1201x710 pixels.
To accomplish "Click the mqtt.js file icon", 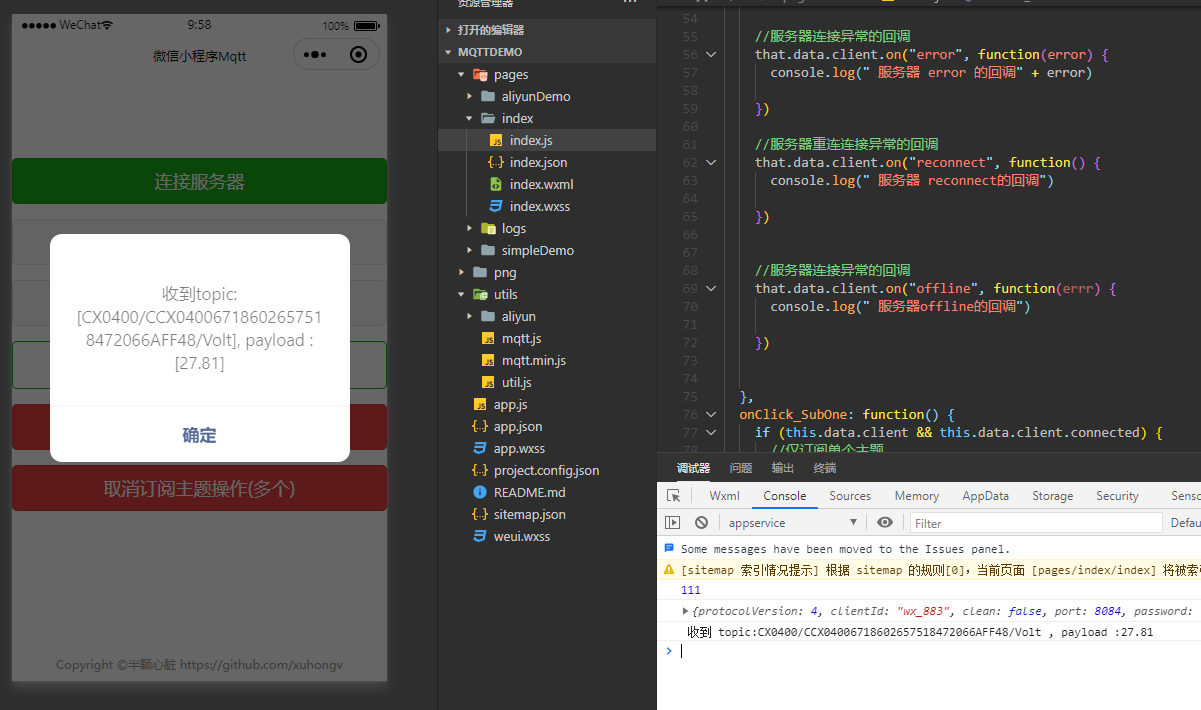I will 488,338.
